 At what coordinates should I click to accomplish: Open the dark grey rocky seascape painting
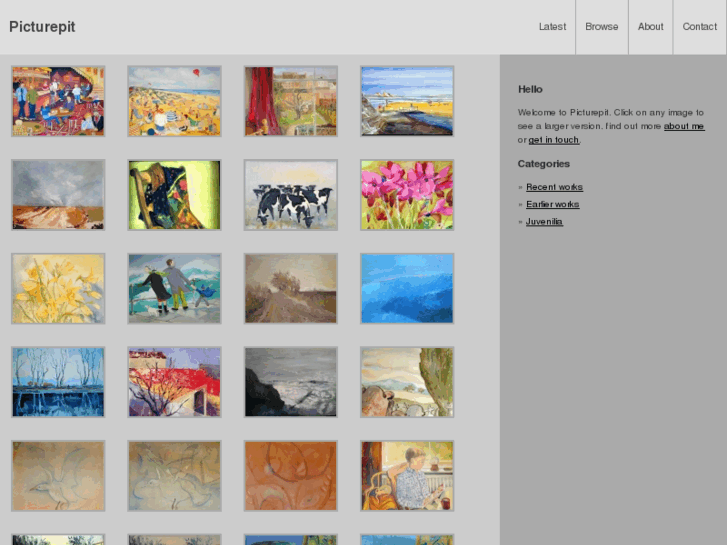coord(291,382)
